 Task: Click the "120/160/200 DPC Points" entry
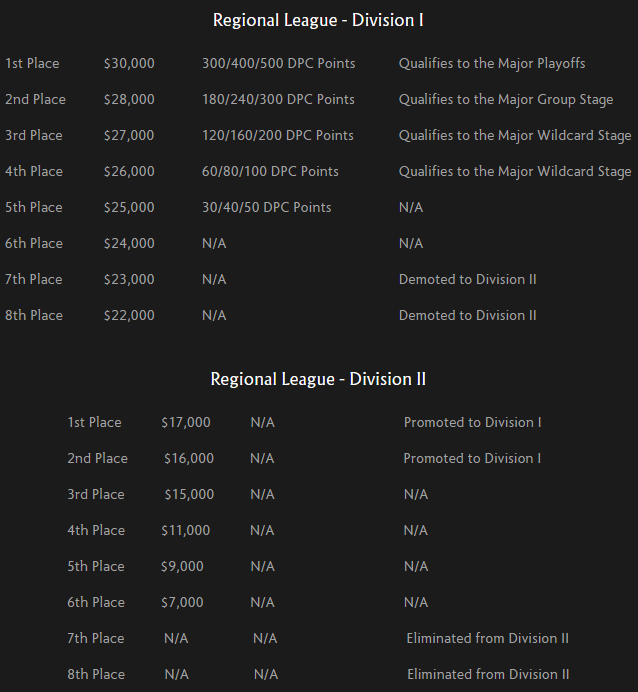(x=278, y=135)
